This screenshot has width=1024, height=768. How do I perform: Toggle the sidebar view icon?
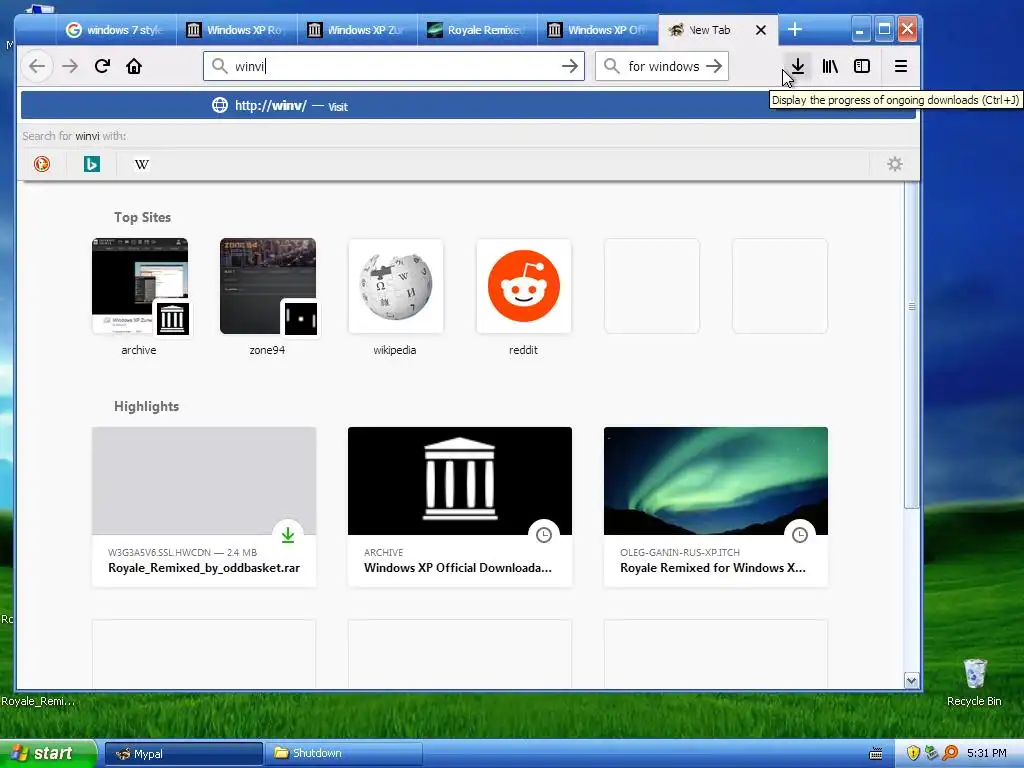[862, 66]
